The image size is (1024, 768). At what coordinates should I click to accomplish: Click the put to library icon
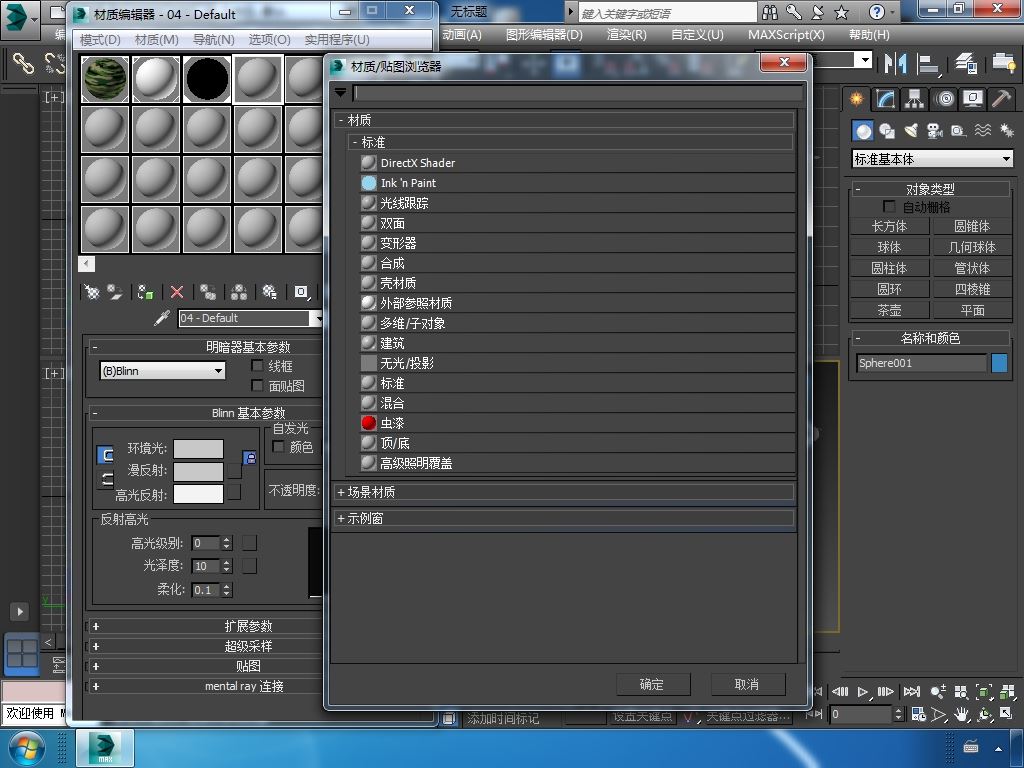[269, 292]
